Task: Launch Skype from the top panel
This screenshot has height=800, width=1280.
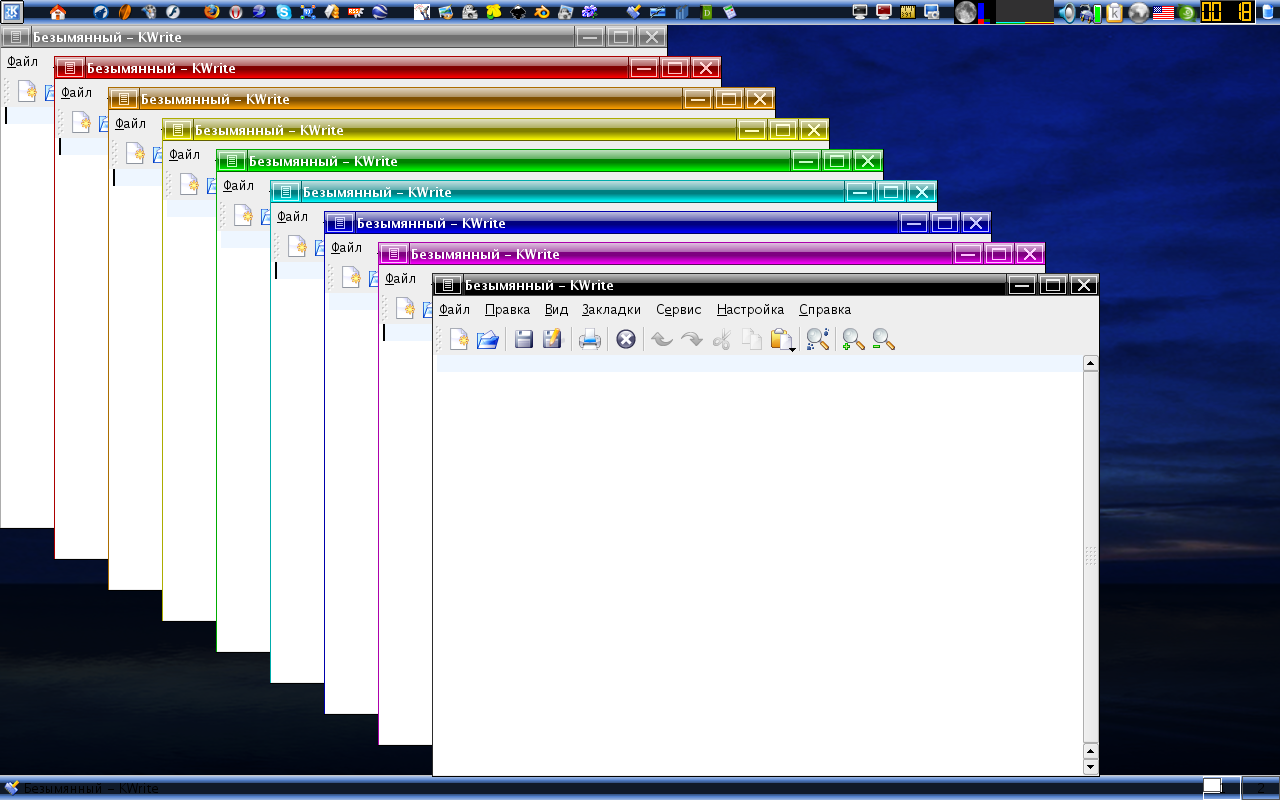Action: pyautogui.click(x=284, y=12)
